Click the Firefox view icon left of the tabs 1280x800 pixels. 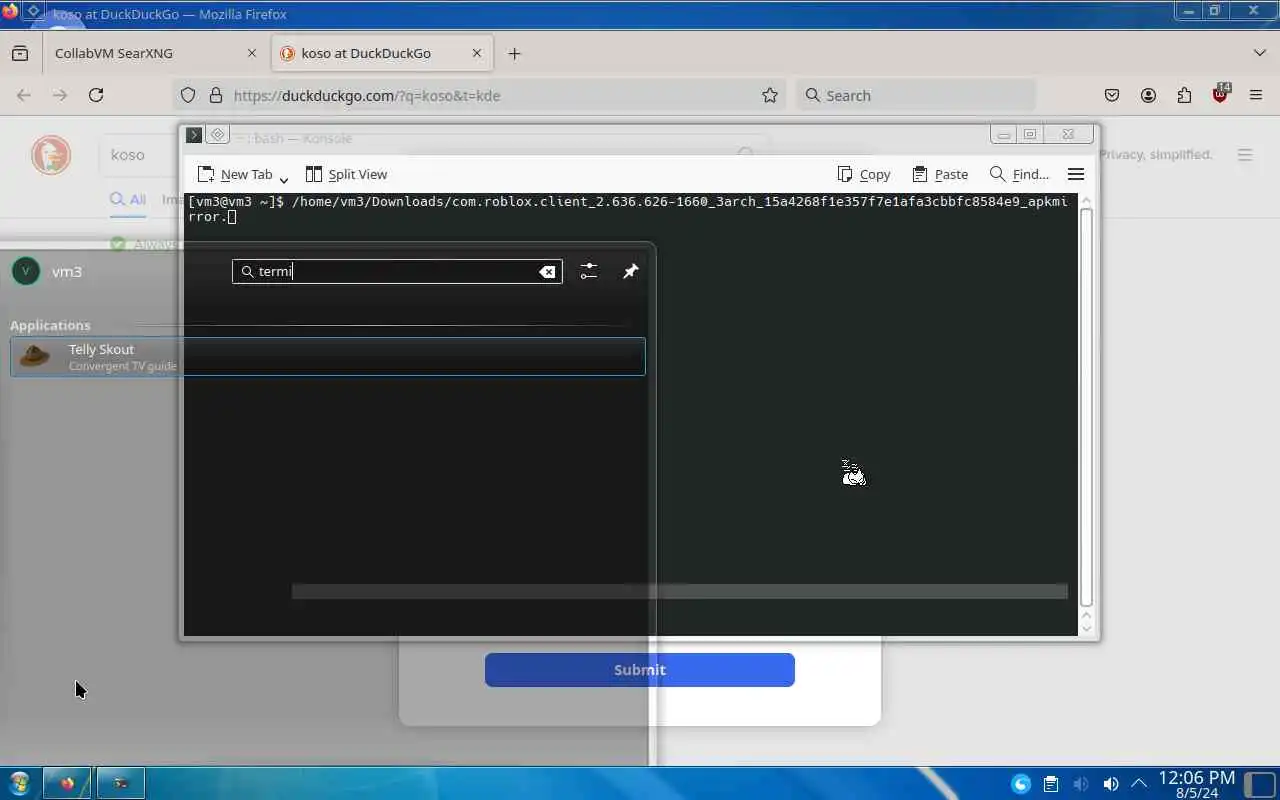click(x=20, y=54)
